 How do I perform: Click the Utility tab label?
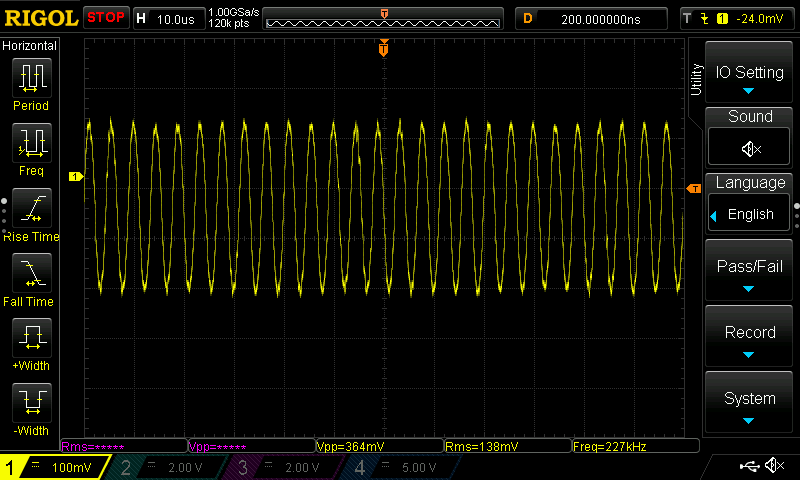point(696,80)
